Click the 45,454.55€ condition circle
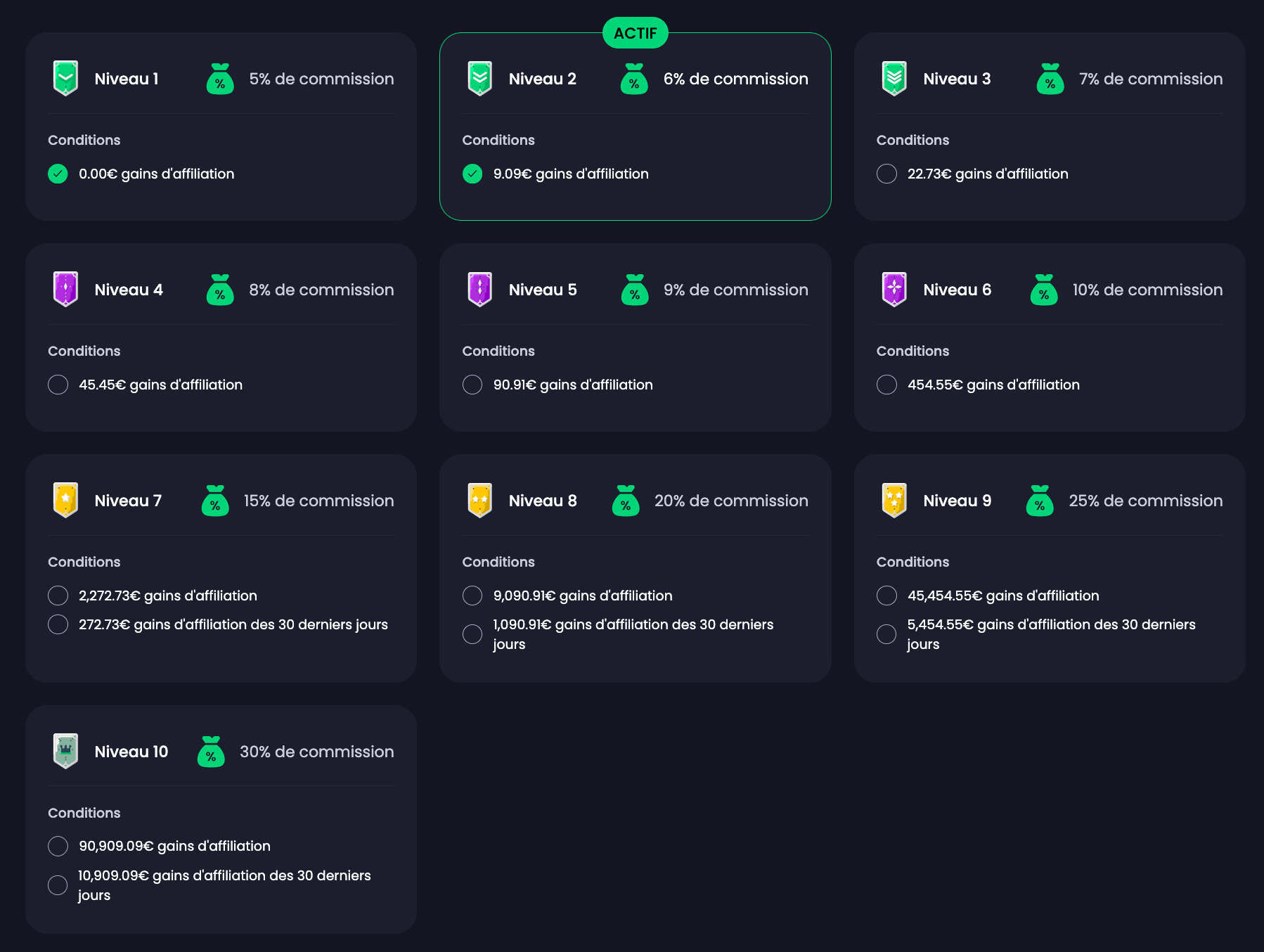Screen dimensions: 1264x952 pyautogui.click(x=886, y=596)
